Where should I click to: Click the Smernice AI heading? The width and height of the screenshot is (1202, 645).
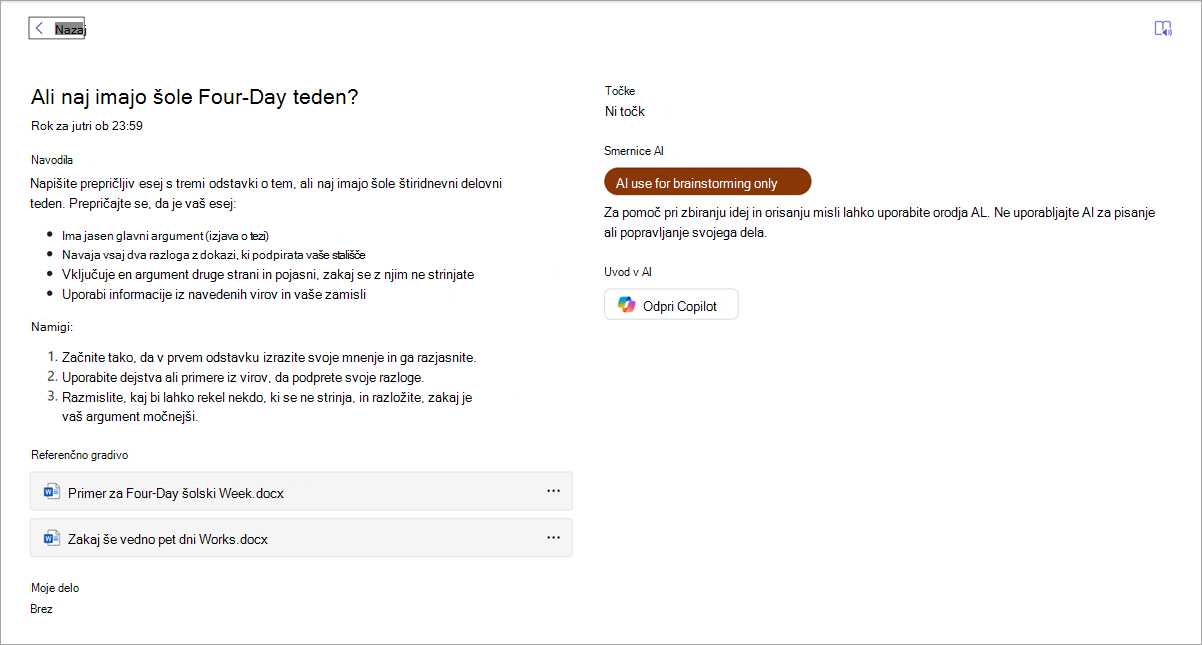(x=634, y=151)
